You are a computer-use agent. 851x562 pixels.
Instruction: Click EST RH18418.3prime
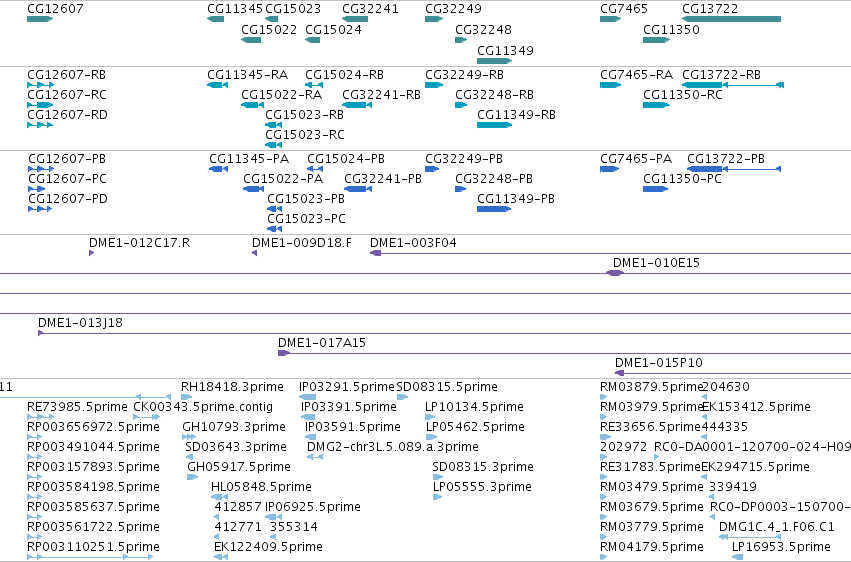232,387
